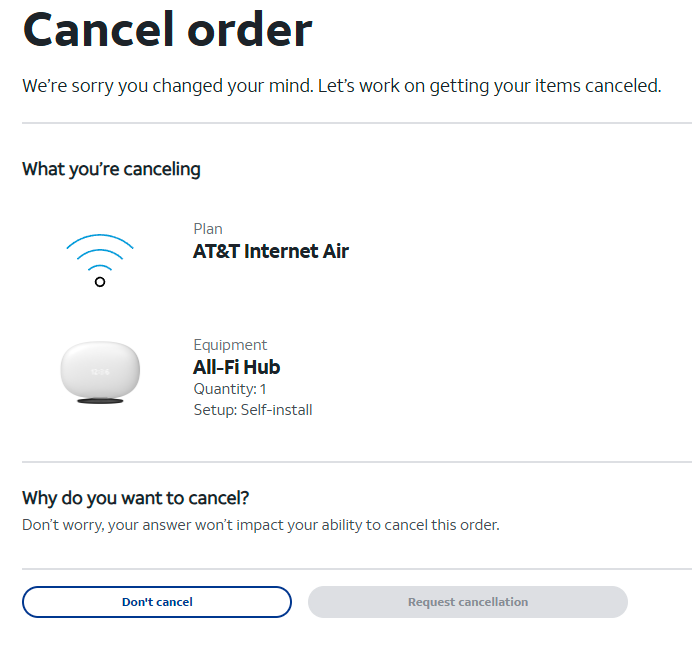Viewport: 692px width, 651px height.
Task: Click the We're sorry you changed your mind text
Action: (342, 86)
